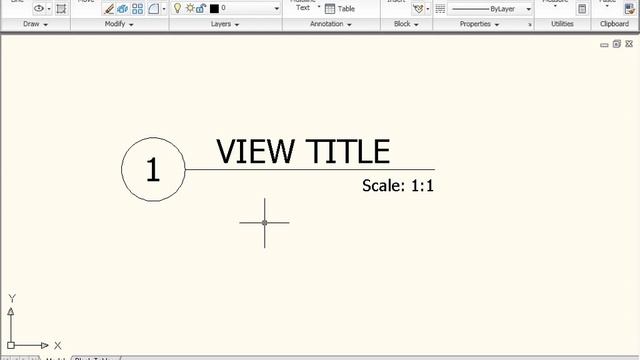Click the UCS origin icon square
Screen dimensions: 640x360
click(11, 345)
